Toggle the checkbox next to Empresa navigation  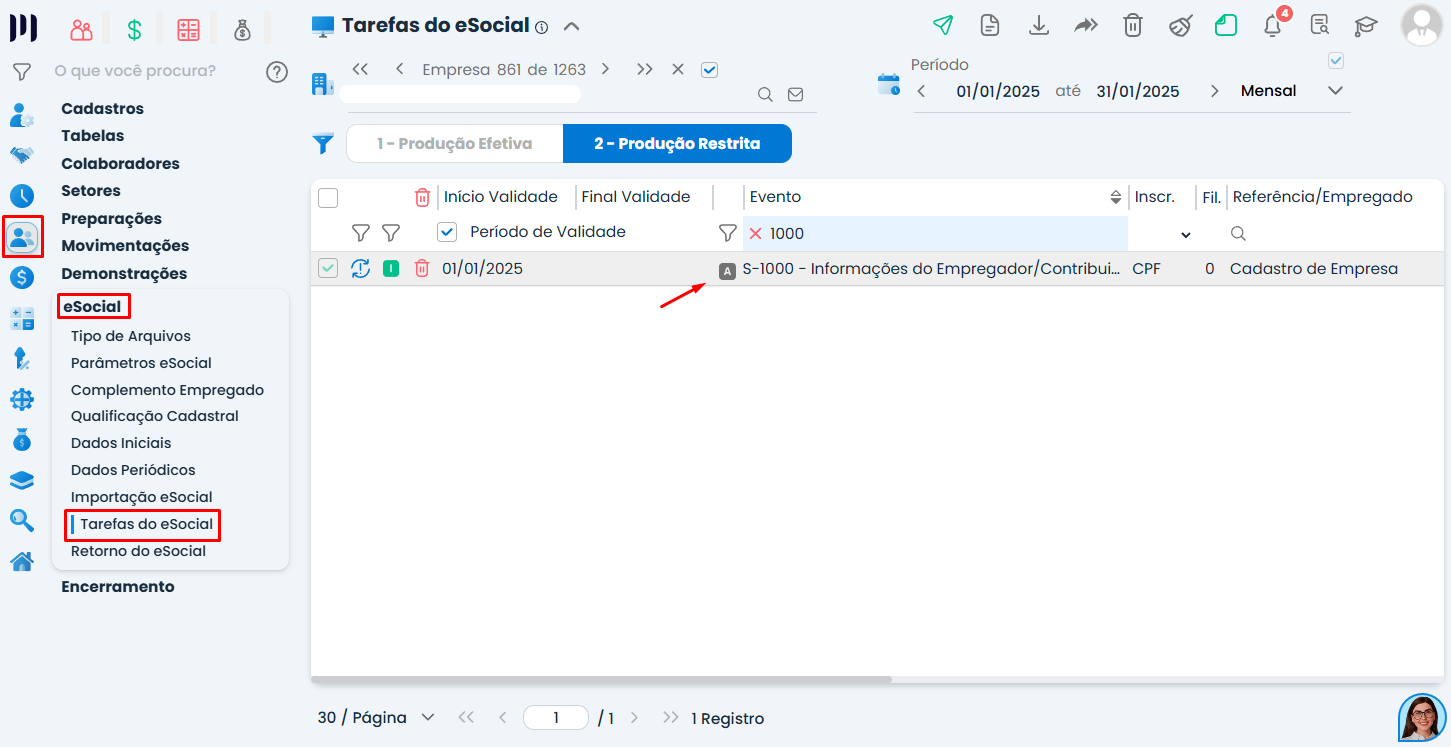pos(710,70)
